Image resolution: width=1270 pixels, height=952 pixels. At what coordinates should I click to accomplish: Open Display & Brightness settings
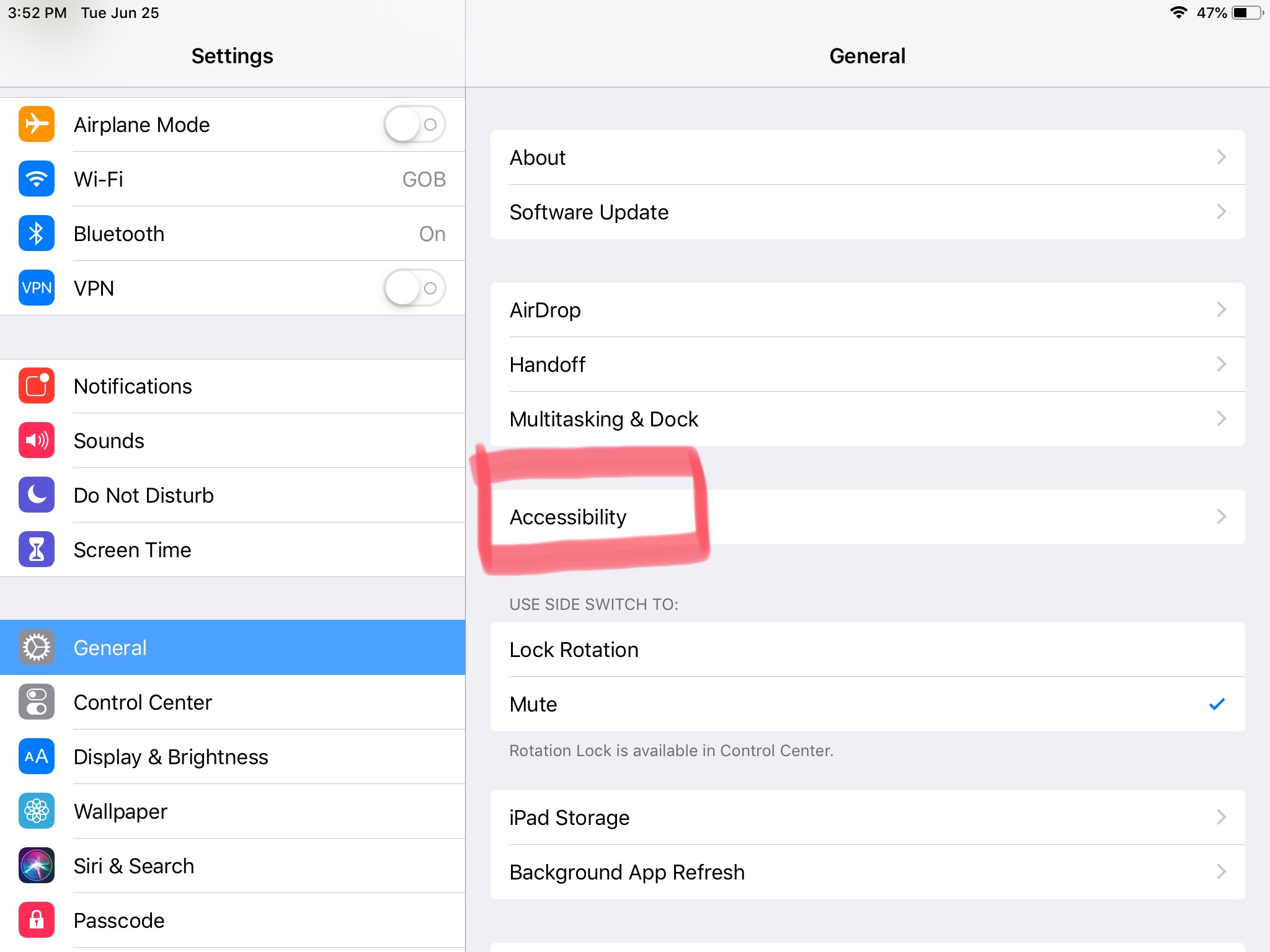pyautogui.click(x=171, y=757)
